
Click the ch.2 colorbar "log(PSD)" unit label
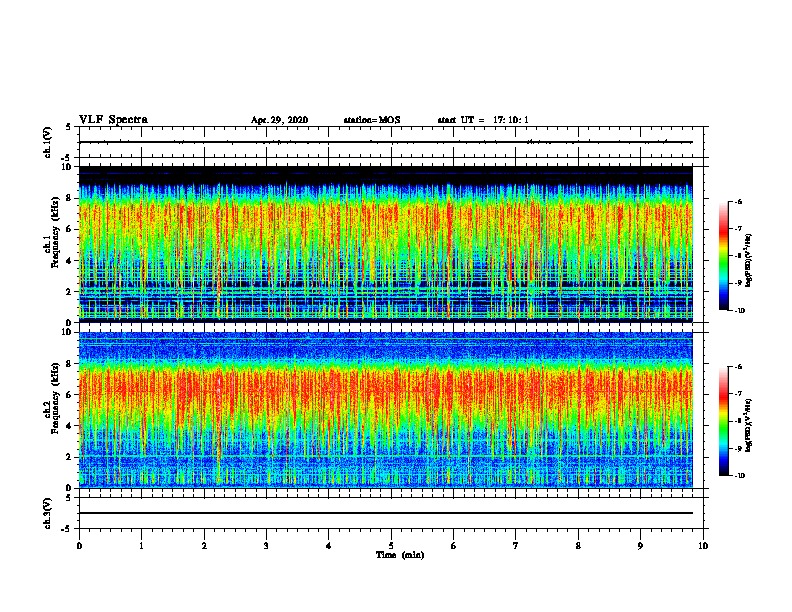point(748,426)
